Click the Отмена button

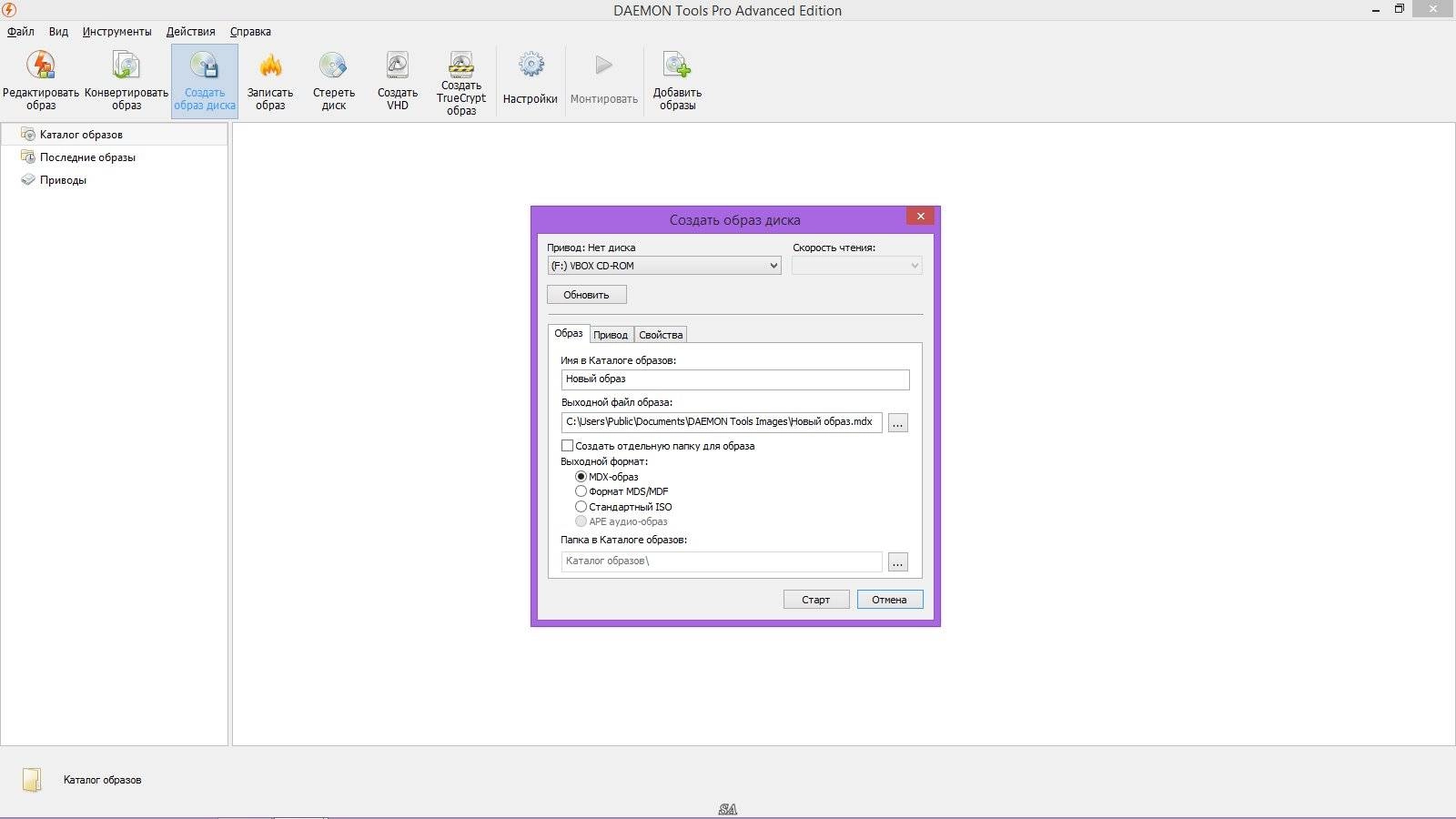tap(890, 600)
